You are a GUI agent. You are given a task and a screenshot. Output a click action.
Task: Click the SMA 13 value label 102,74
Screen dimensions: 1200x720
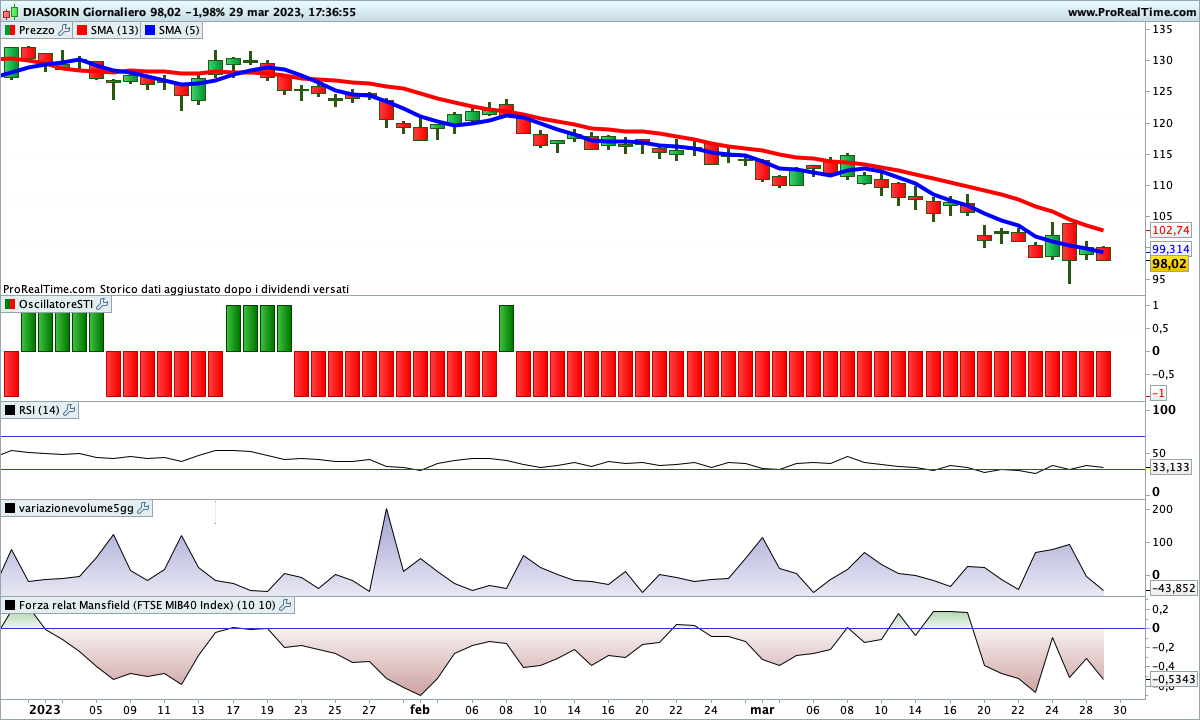(1171, 230)
